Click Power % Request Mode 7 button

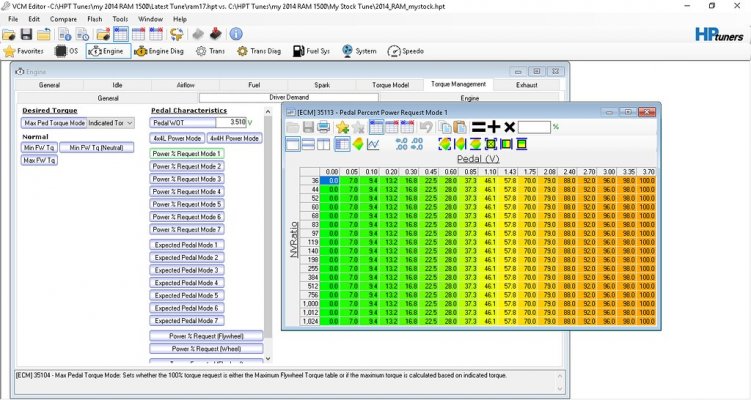coord(187,229)
